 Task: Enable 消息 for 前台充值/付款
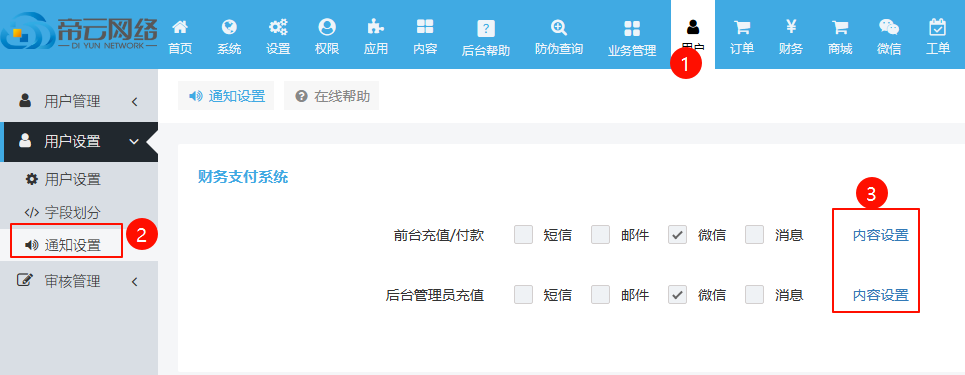[755, 235]
